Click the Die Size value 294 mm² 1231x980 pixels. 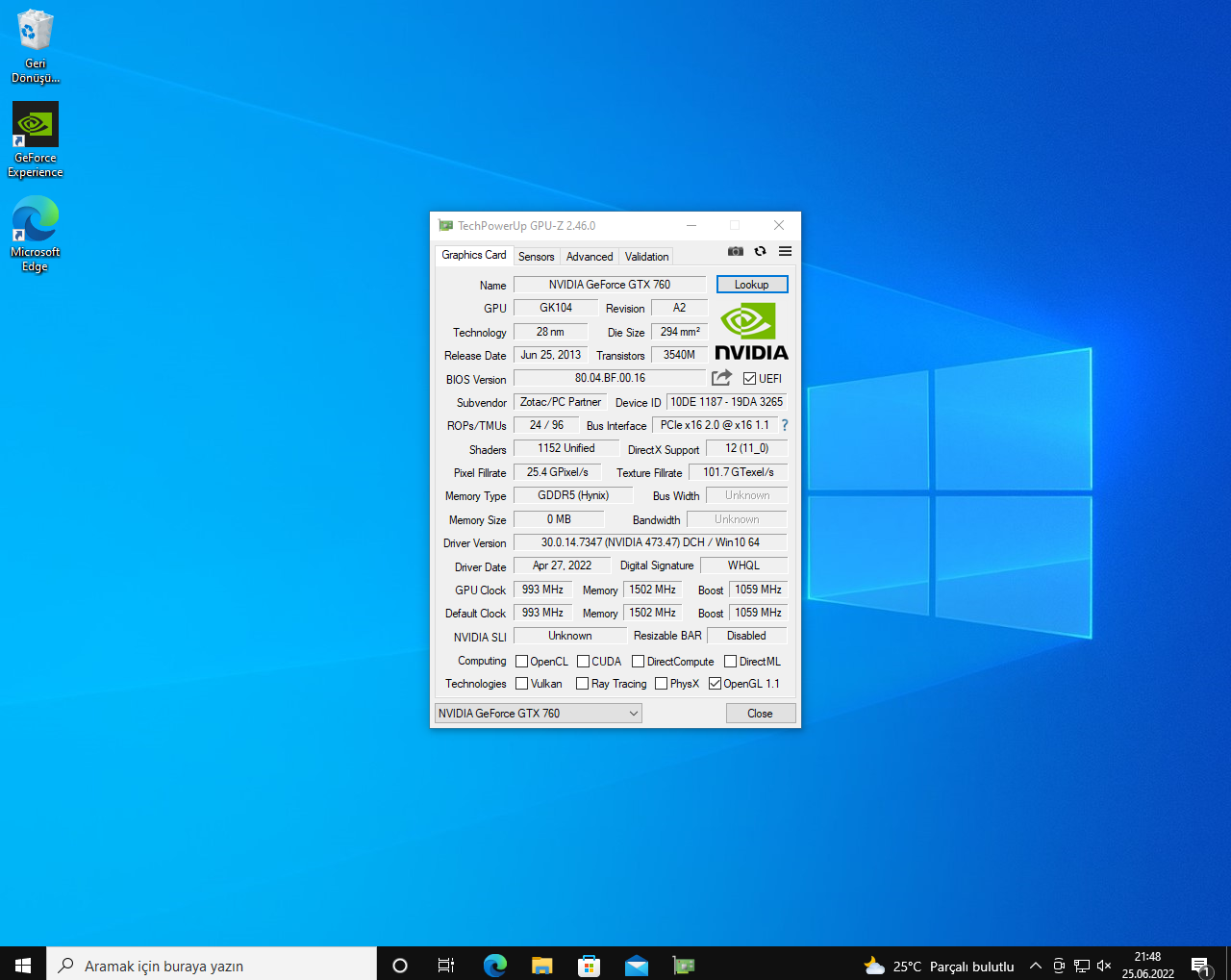tap(679, 332)
